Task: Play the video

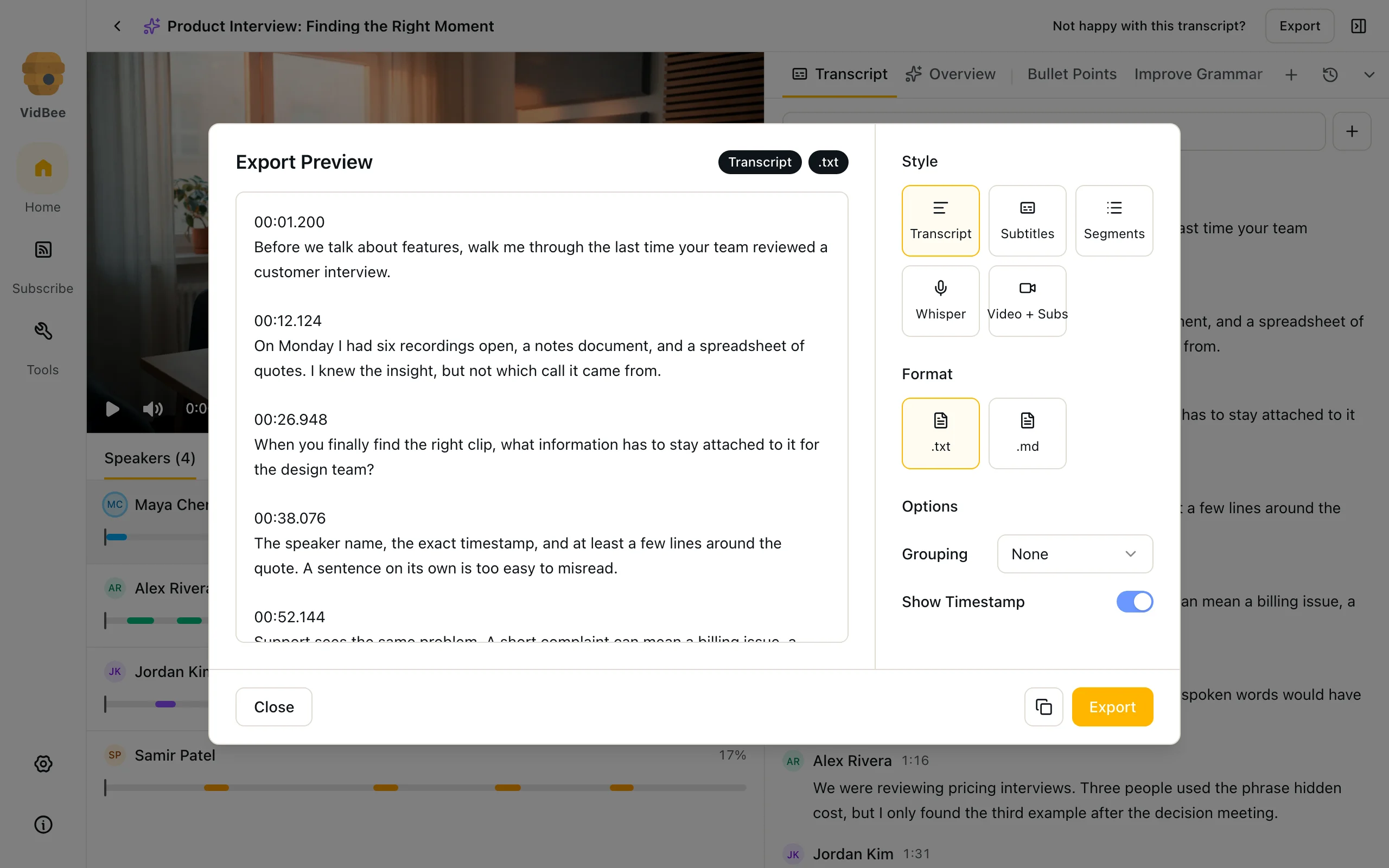Action: point(112,409)
